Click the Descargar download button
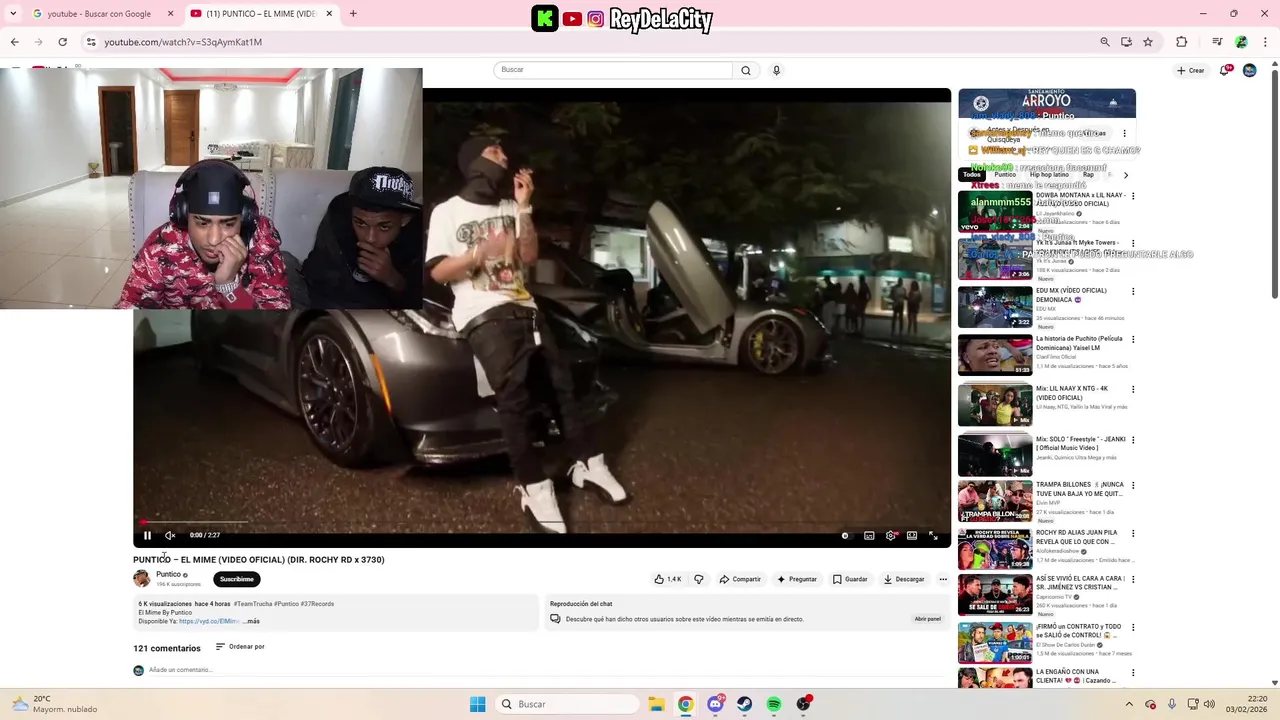1280x720 pixels. (x=904, y=579)
